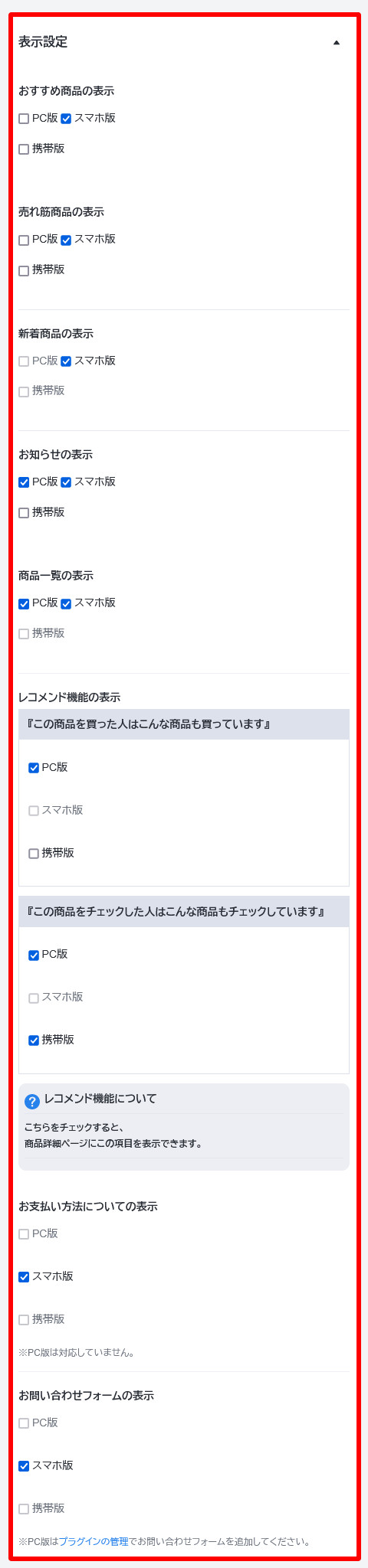
Task: Uncheck スマホ版 under おすすめ商品の表示
Action: pos(66,119)
